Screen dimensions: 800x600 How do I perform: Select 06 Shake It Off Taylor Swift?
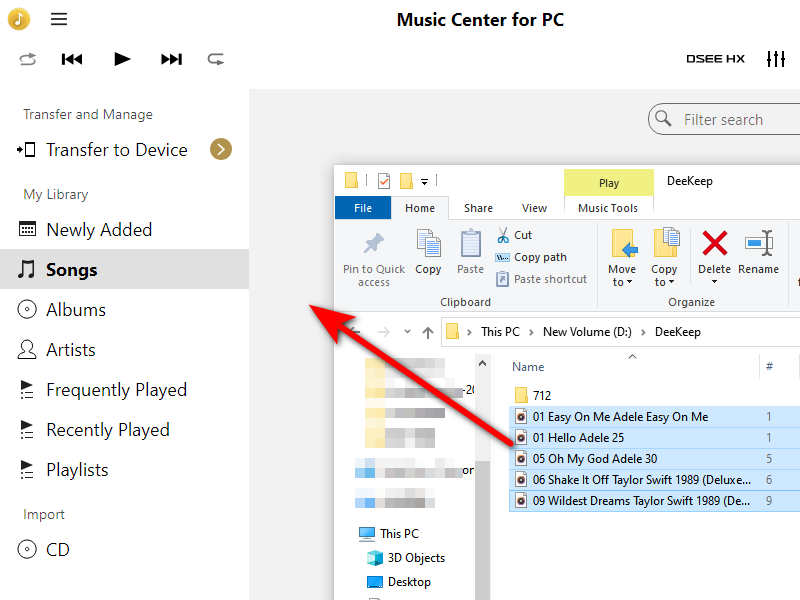pos(655,480)
